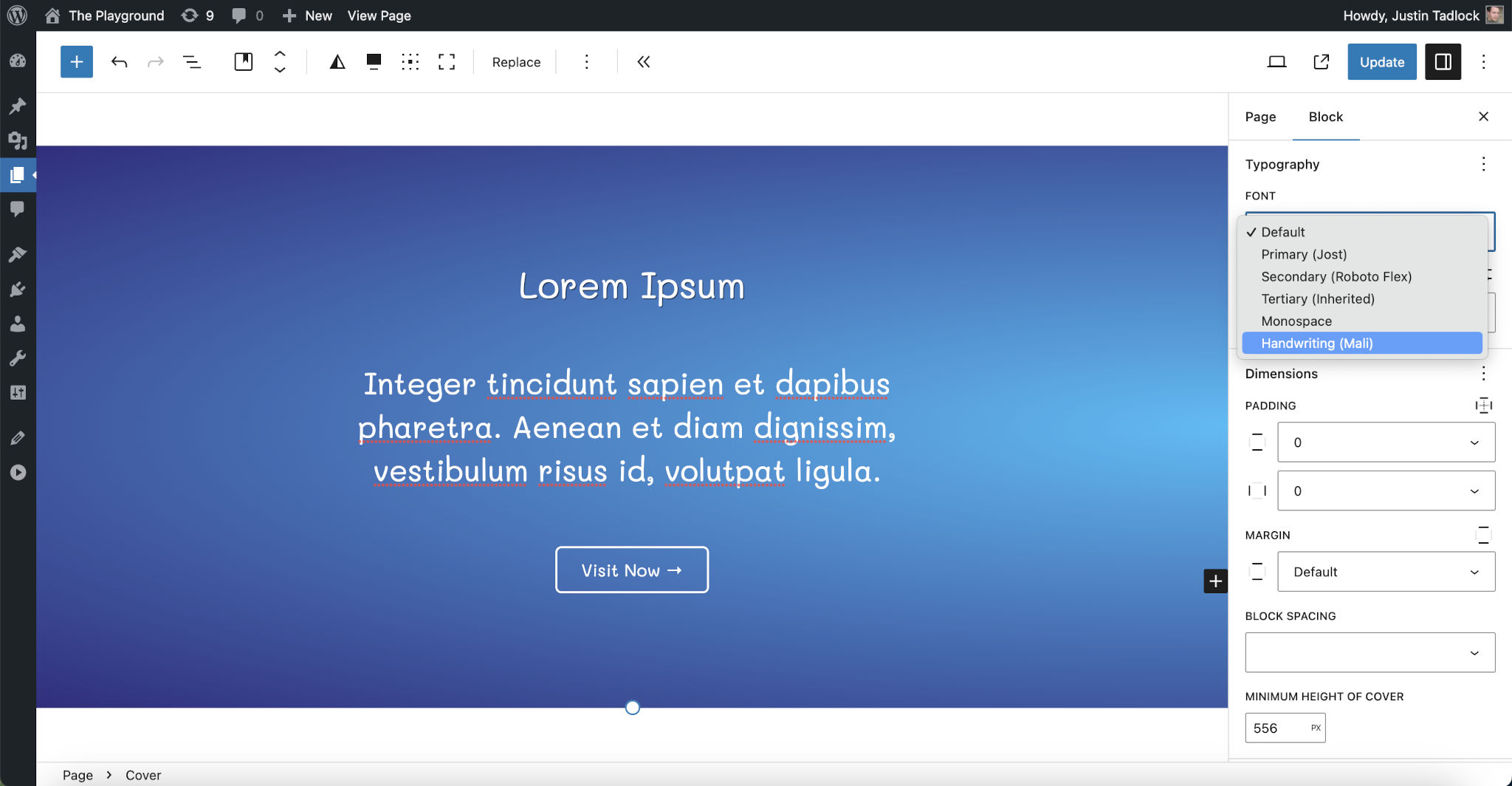
Task: Undo the last change
Action: pyautogui.click(x=119, y=62)
